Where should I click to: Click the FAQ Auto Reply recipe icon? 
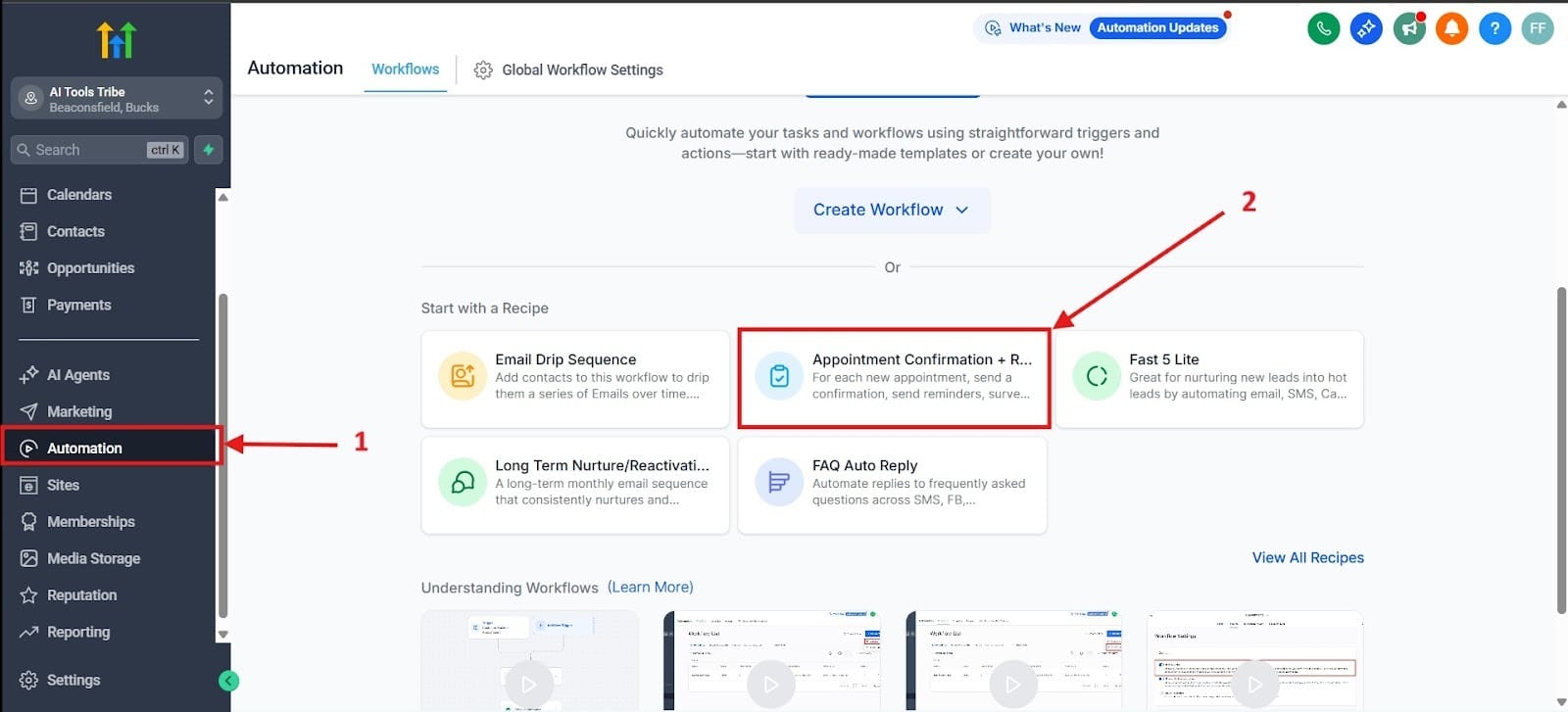[779, 482]
